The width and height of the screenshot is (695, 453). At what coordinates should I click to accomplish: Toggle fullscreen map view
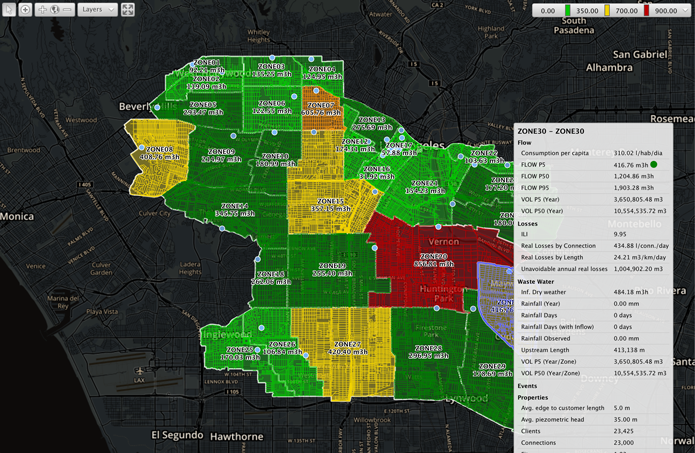tap(128, 9)
